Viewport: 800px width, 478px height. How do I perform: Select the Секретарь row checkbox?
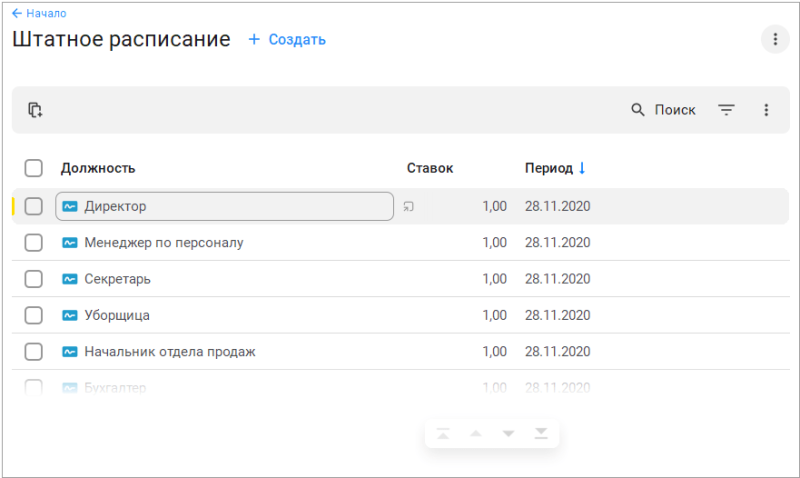pos(34,279)
